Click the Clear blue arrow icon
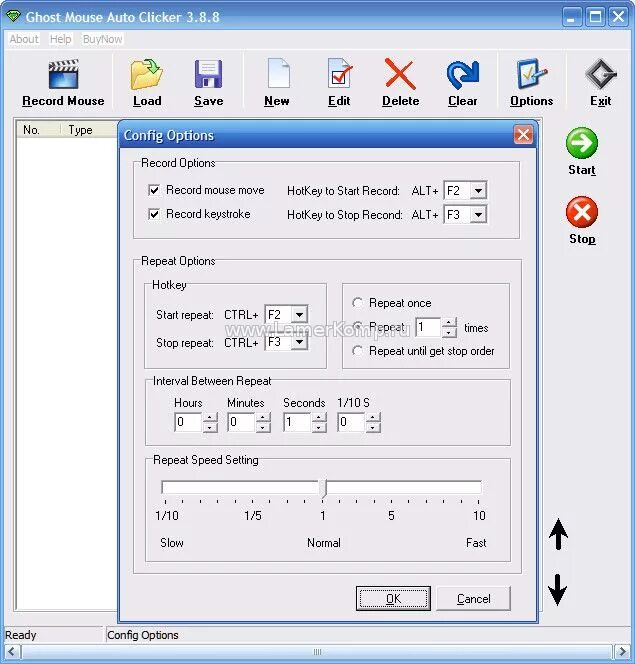The image size is (635, 664). pos(463,74)
